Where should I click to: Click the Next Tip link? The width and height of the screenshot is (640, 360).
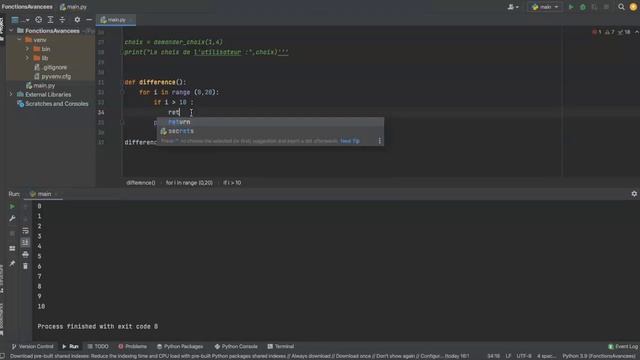coord(350,141)
